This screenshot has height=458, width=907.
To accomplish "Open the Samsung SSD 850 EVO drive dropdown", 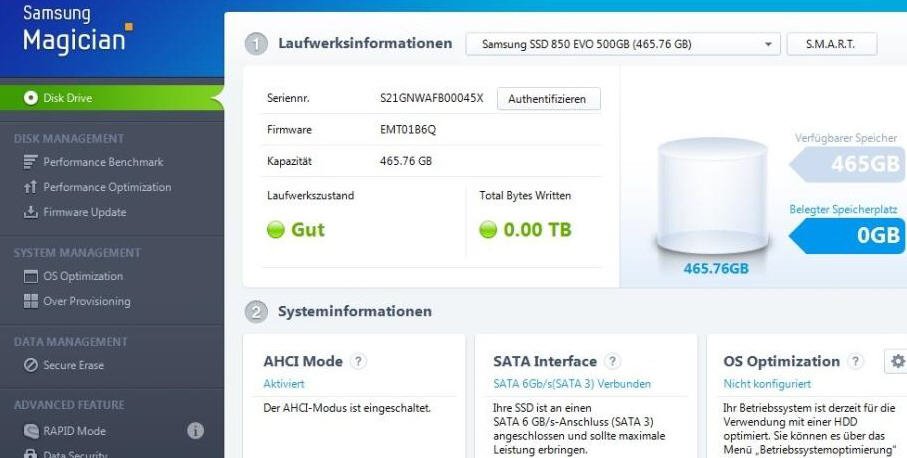I will point(622,44).
